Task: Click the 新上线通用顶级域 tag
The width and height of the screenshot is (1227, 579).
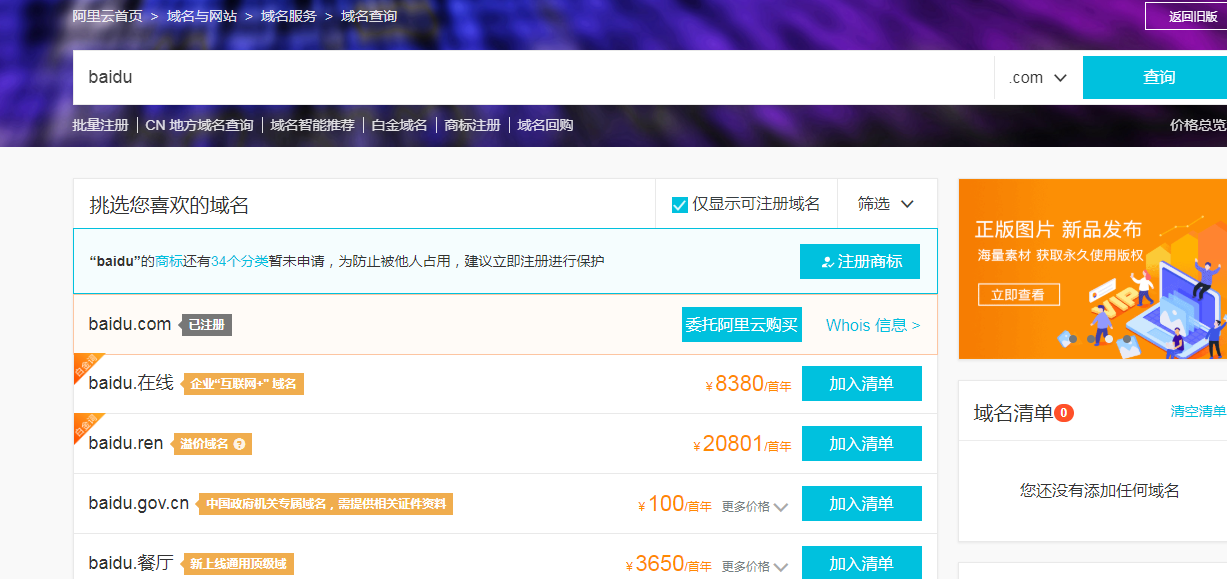Action: click(238, 564)
